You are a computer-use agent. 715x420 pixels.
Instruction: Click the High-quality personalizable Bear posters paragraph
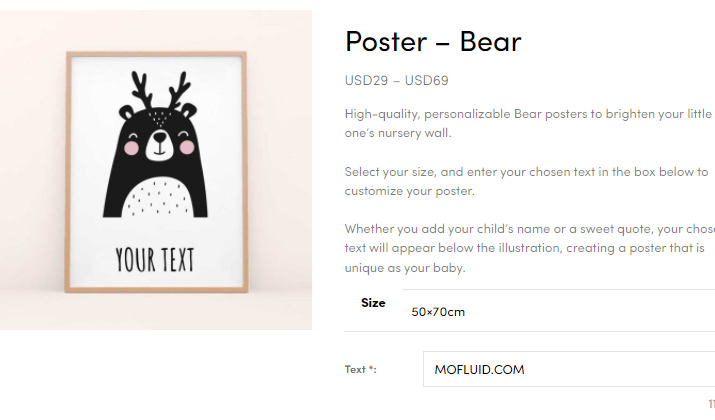point(529,123)
